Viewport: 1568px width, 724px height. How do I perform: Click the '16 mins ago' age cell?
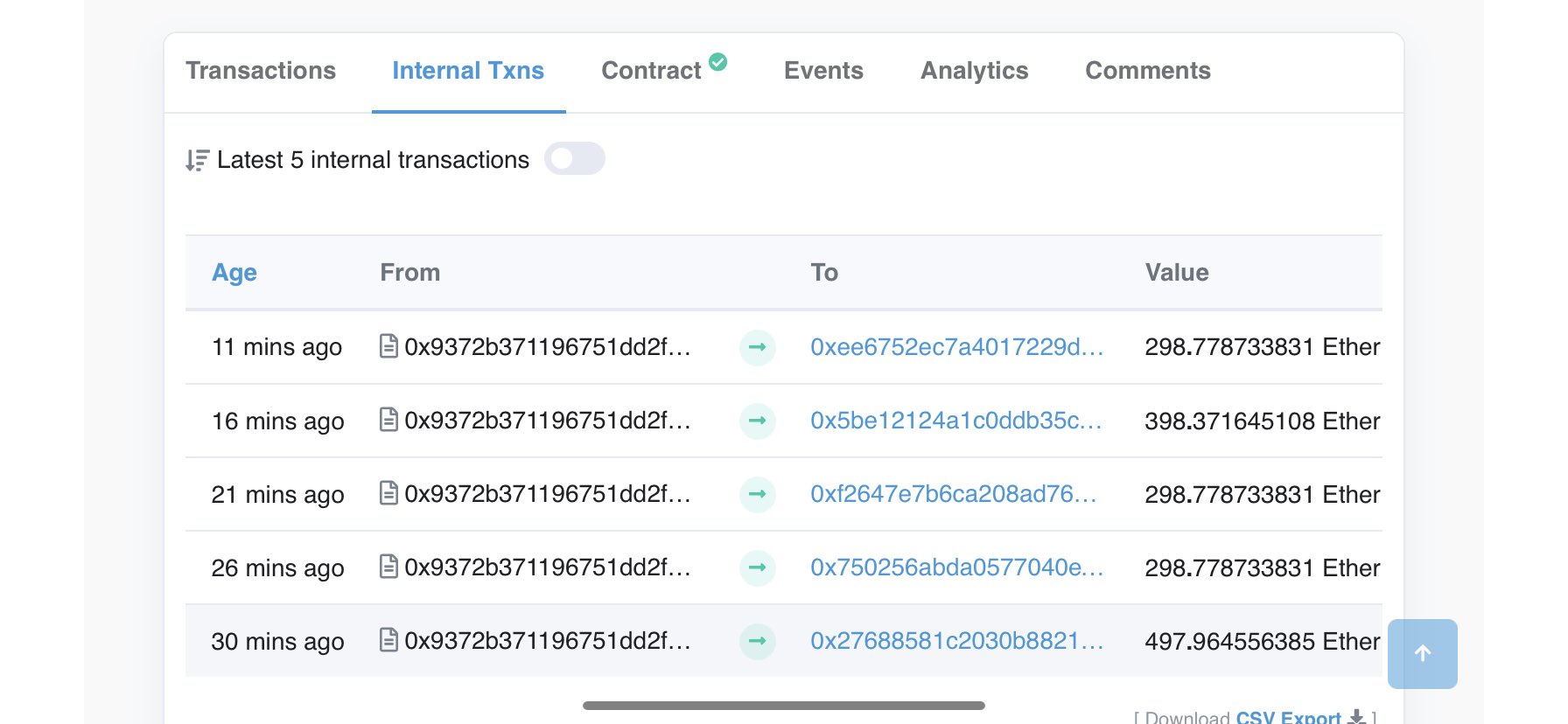pos(277,421)
